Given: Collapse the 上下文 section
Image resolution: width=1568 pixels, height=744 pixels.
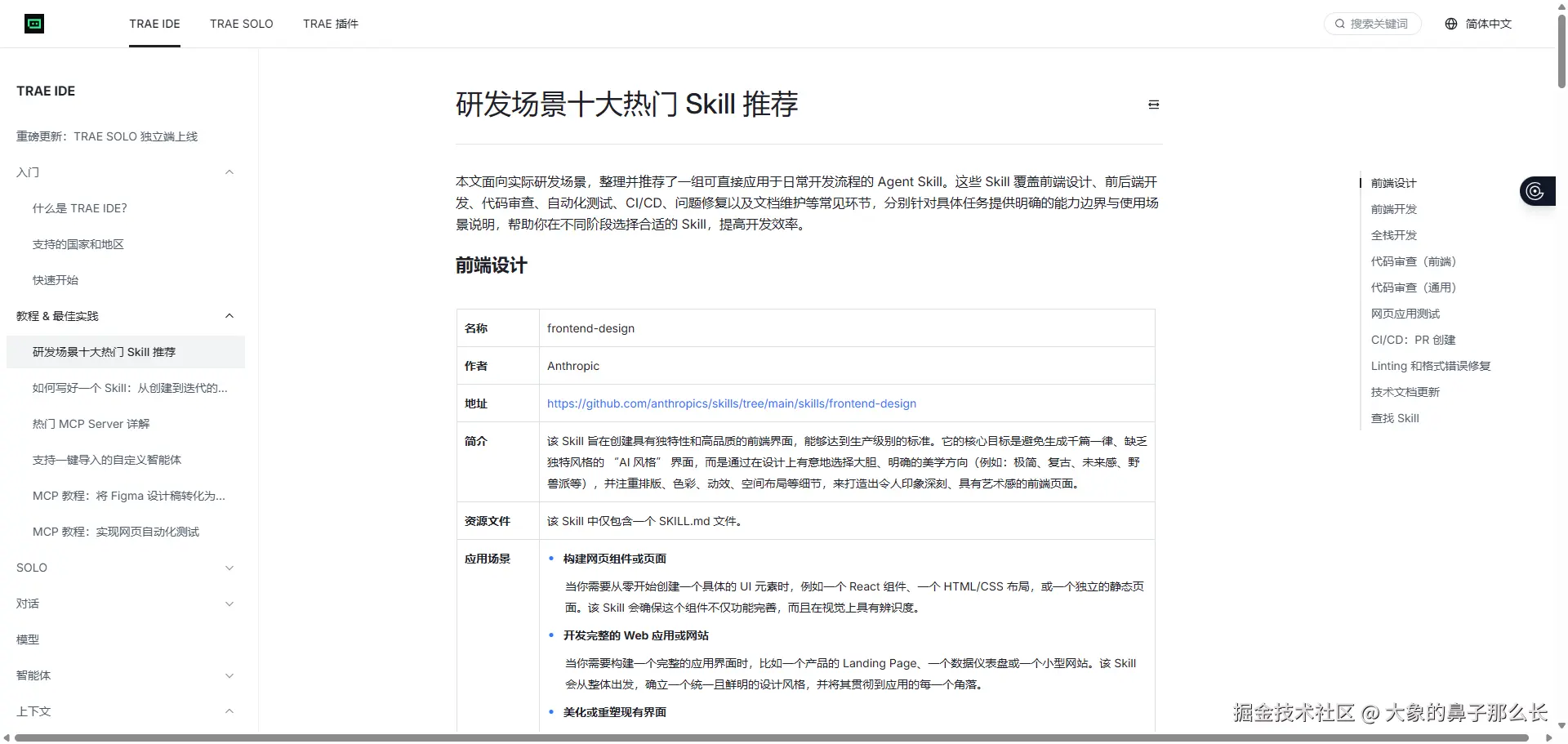Looking at the screenshot, I should (229, 711).
